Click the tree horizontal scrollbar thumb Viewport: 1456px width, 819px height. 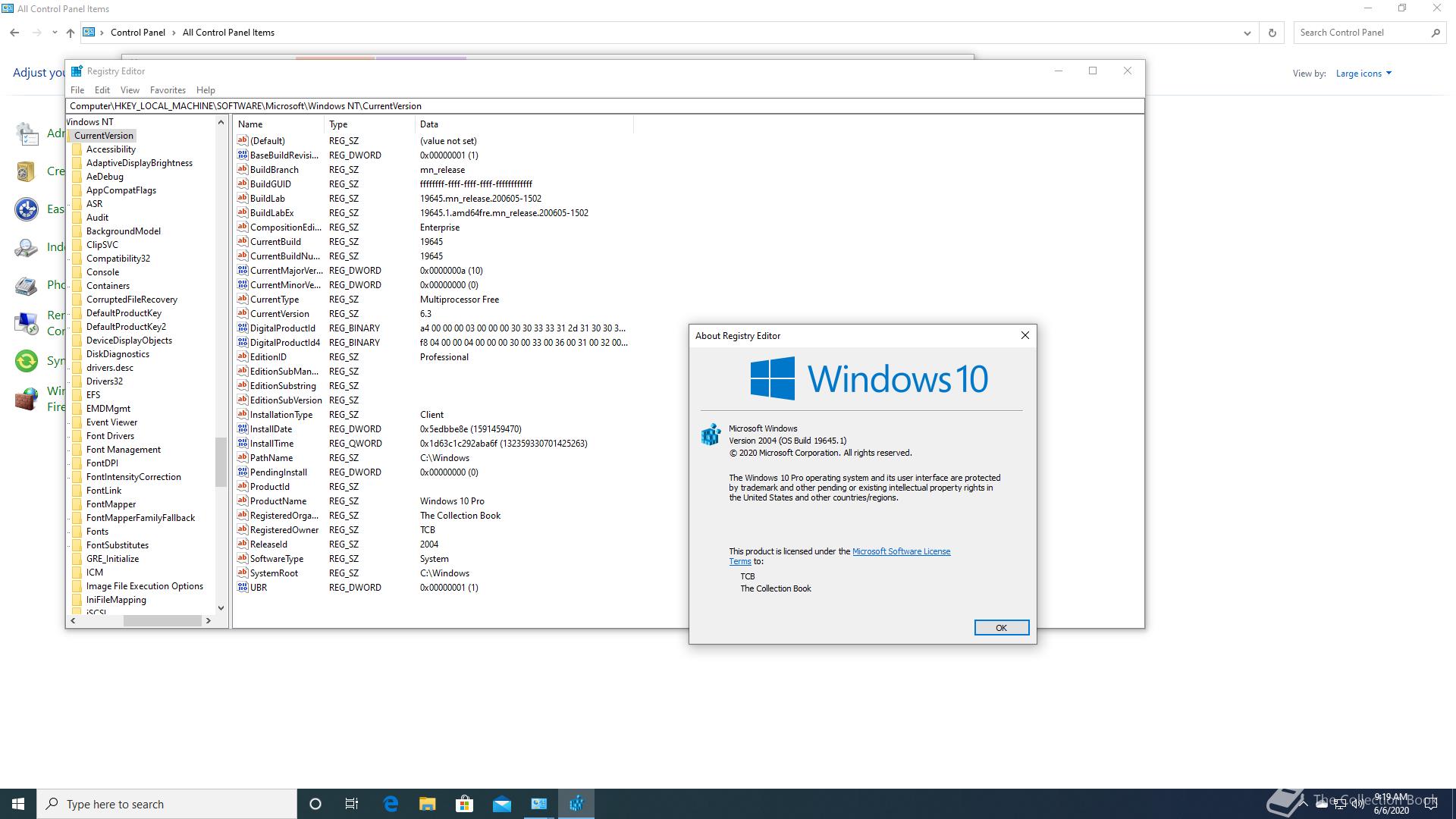[x=162, y=620]
